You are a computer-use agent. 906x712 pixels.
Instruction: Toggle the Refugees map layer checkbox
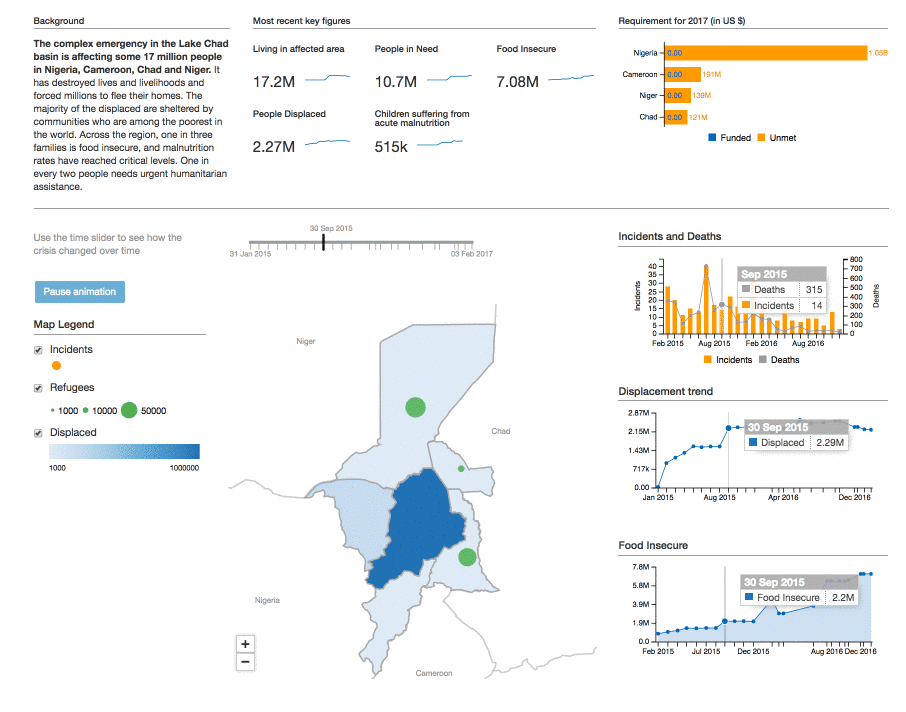point(39,388)
